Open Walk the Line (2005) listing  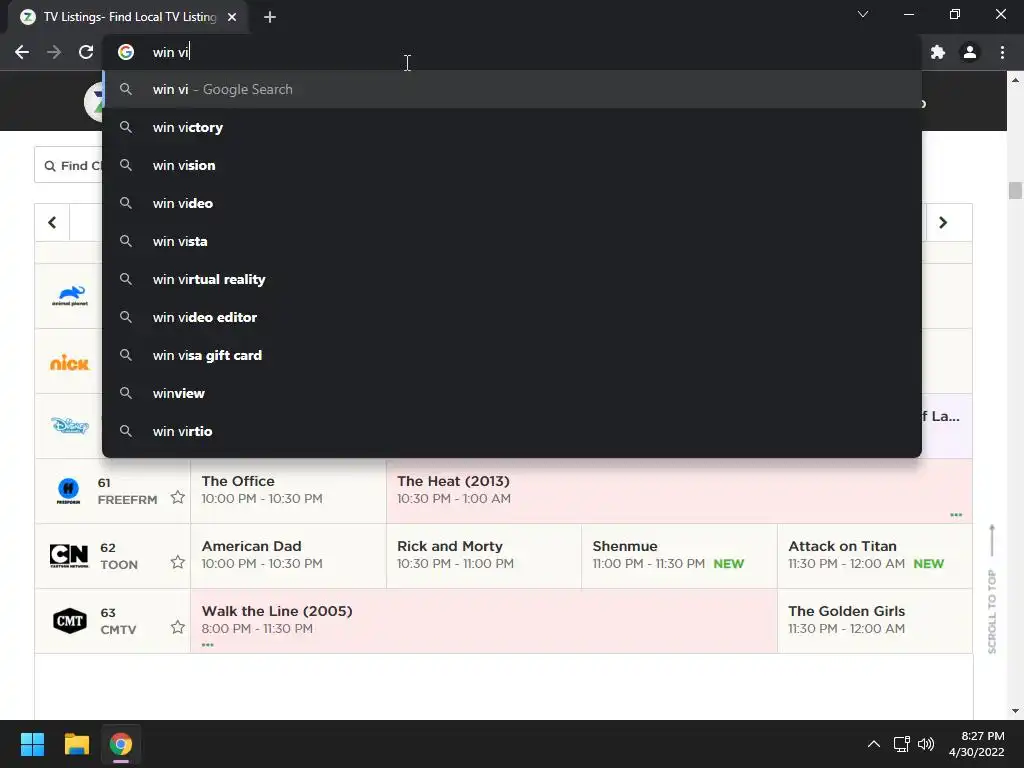tap(484, 620)
